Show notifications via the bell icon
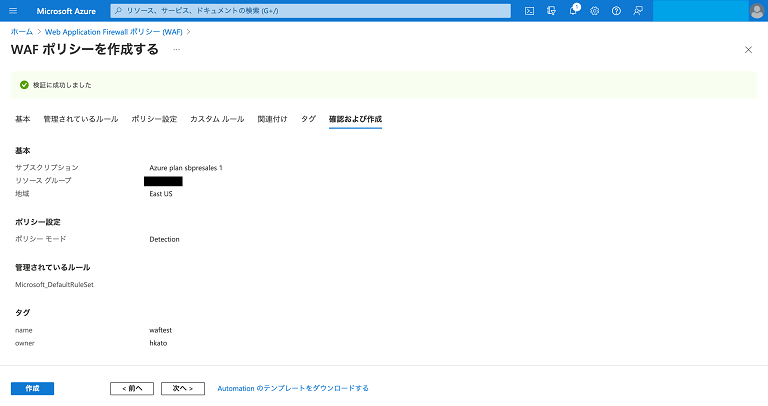 [574, 11]
